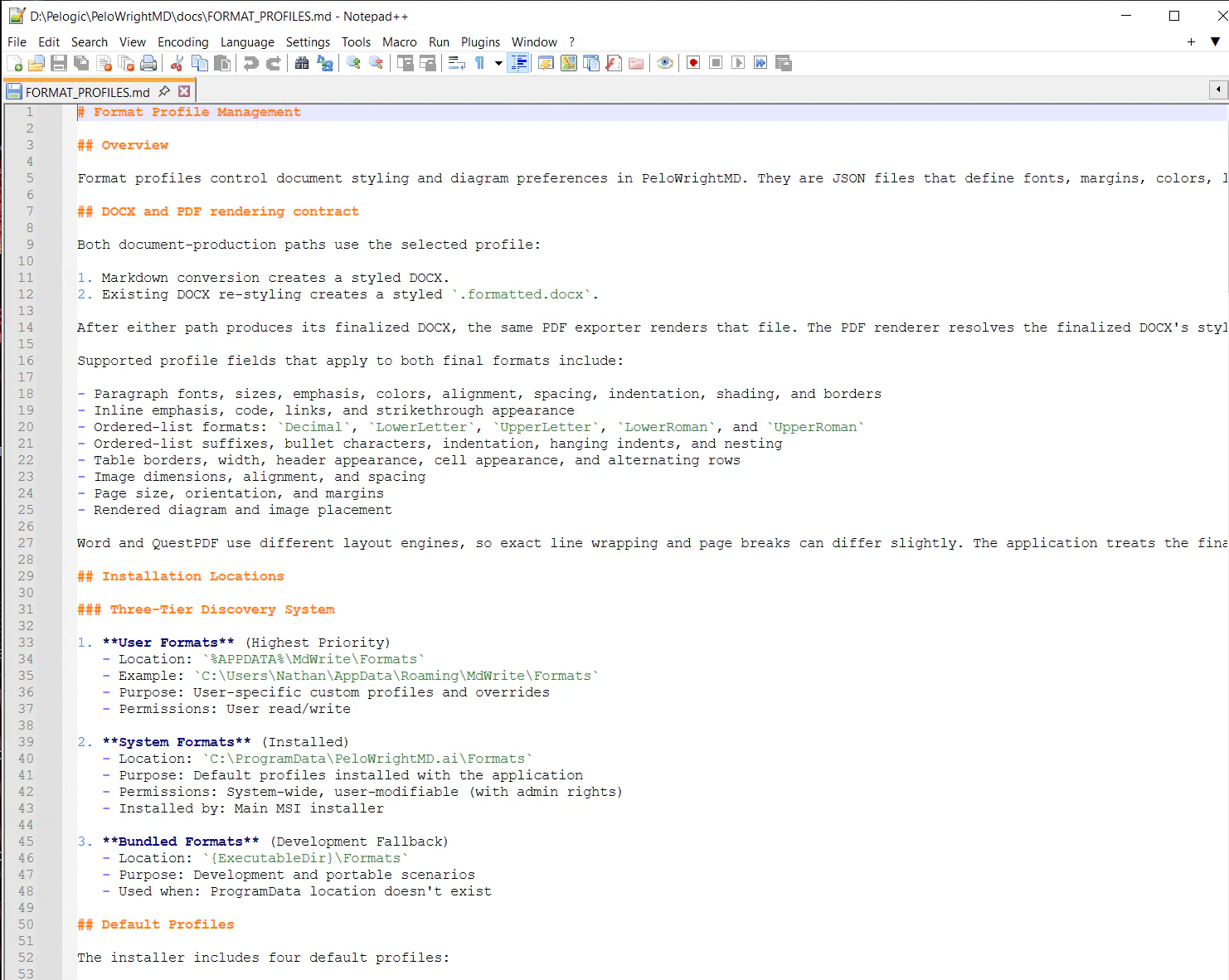Click the Close All toolbar icon

(126, 63)
